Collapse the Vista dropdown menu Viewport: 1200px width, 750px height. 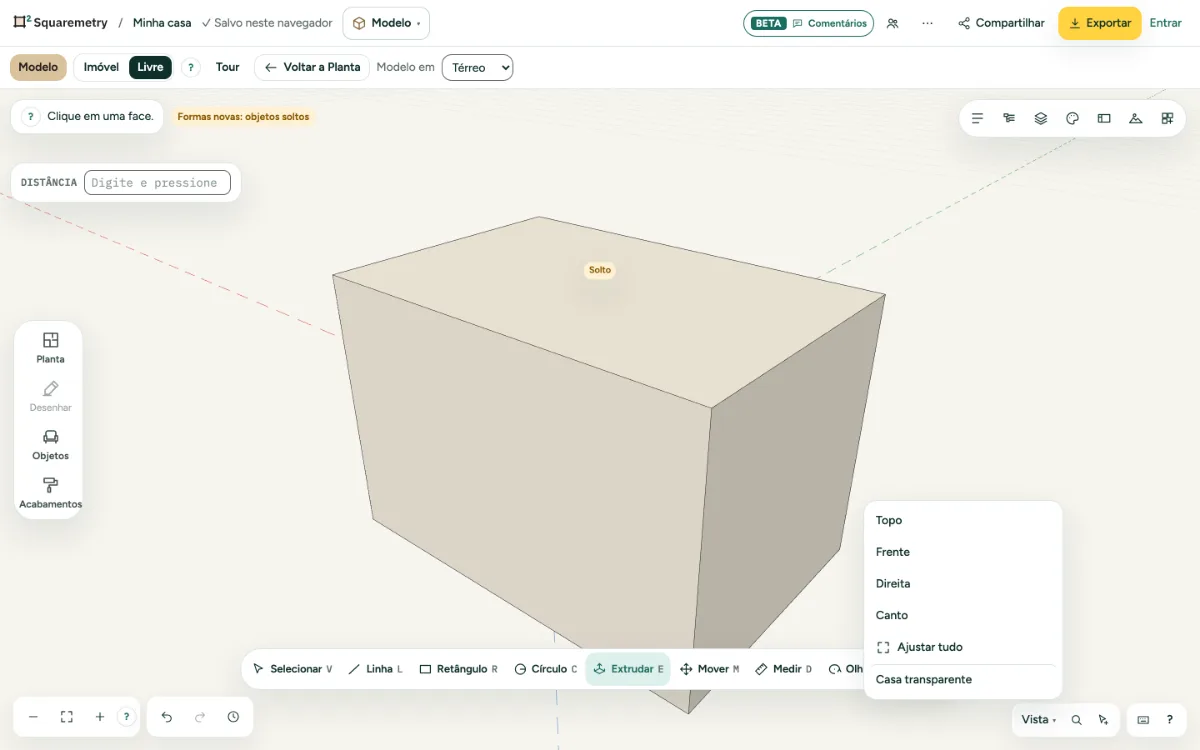coord(1038,719)
